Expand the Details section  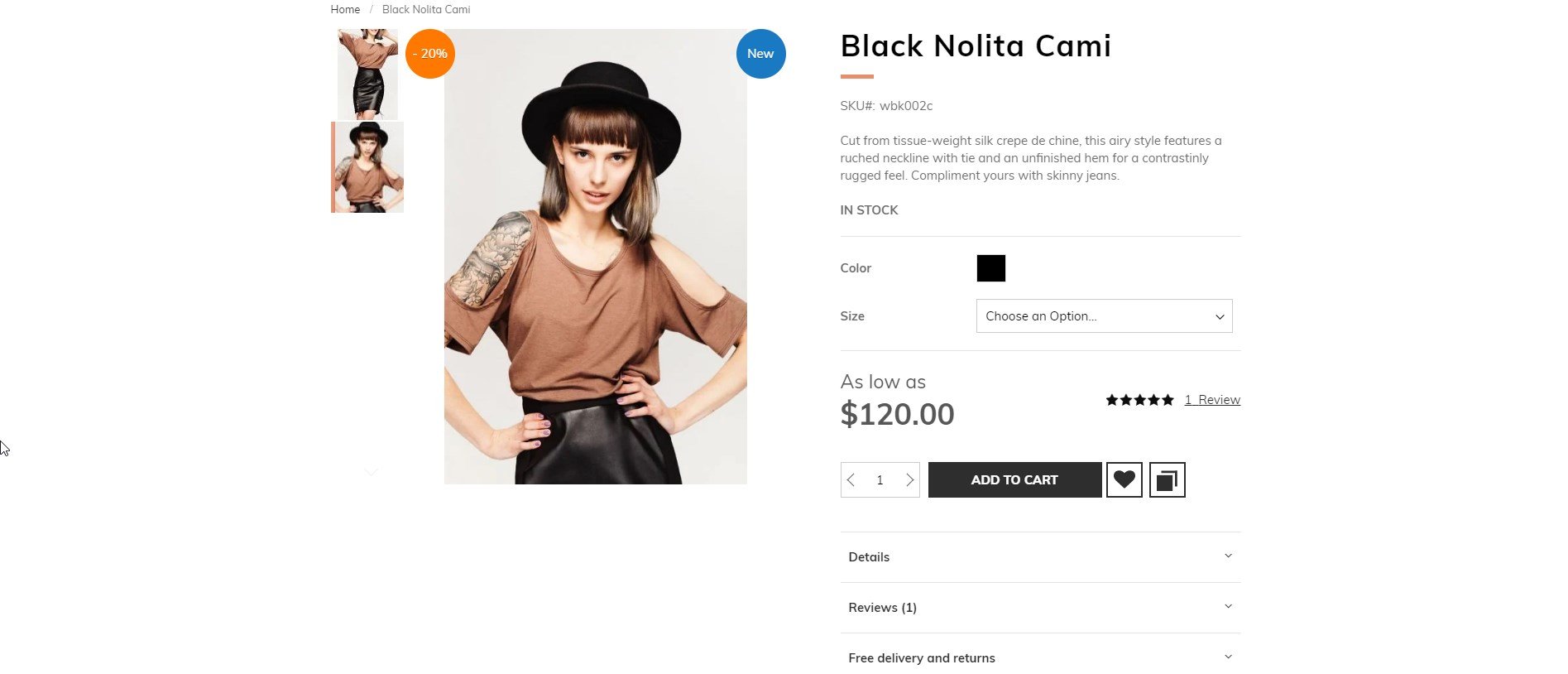1040,557
